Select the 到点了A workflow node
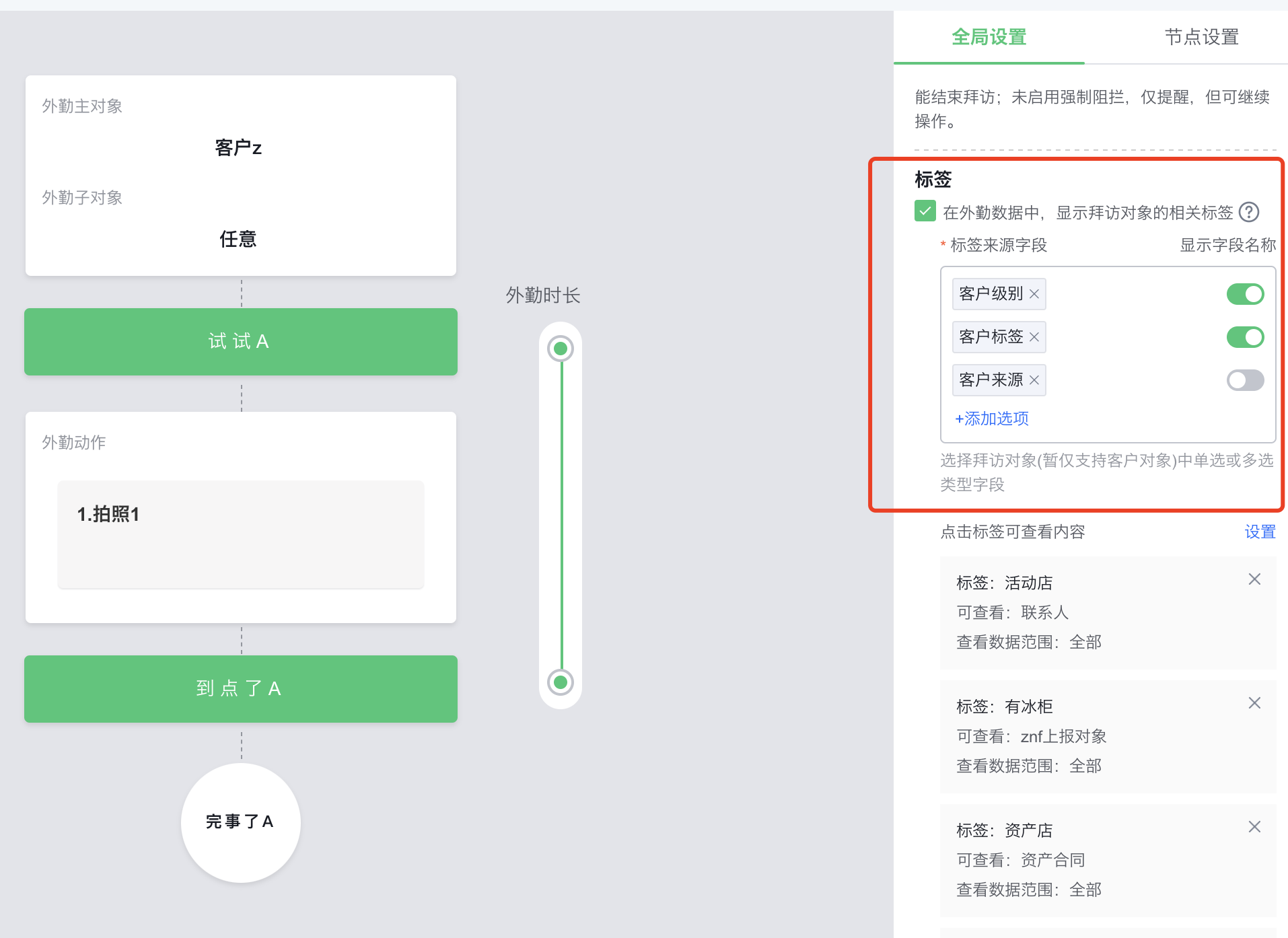Viewport: 1288px width, 938px height. click(x=240, y=688)
